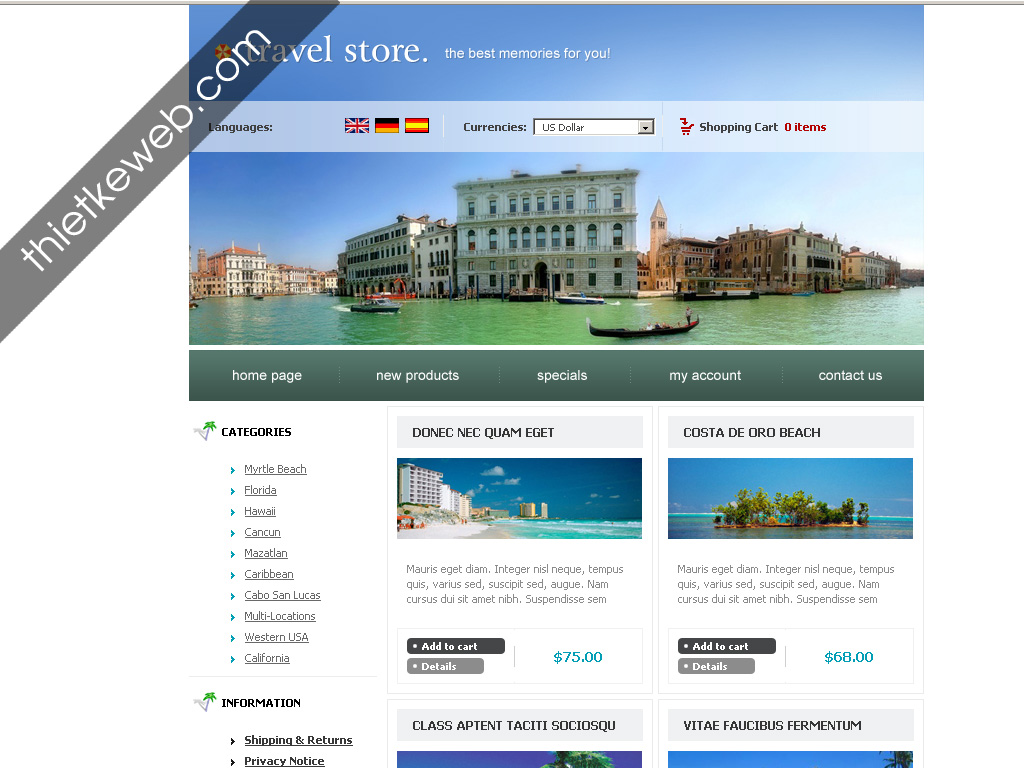Open Shipping & Returns information
This screenshot has height=768, width=1024.
(x=298, y=740)
